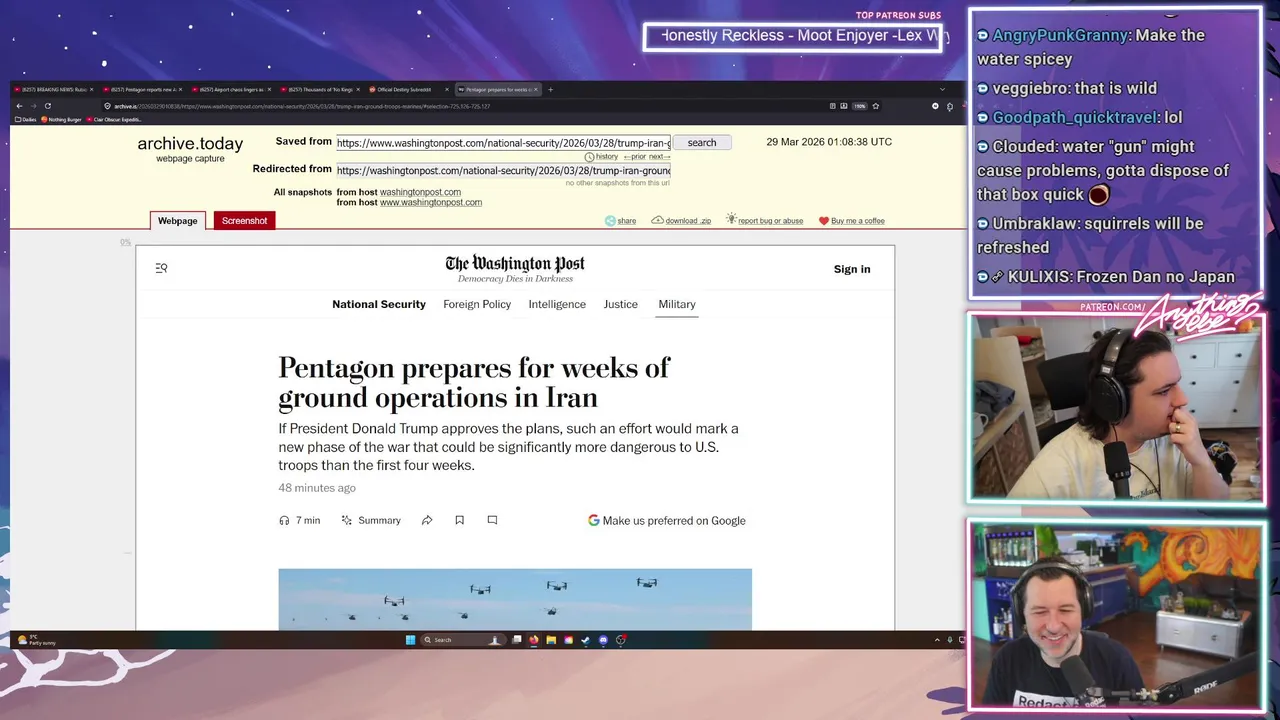Viewport: 1280px width, 720px height.
Task: Open the 'Dailies' bookmarks folder
Action: tap(25, 119)
